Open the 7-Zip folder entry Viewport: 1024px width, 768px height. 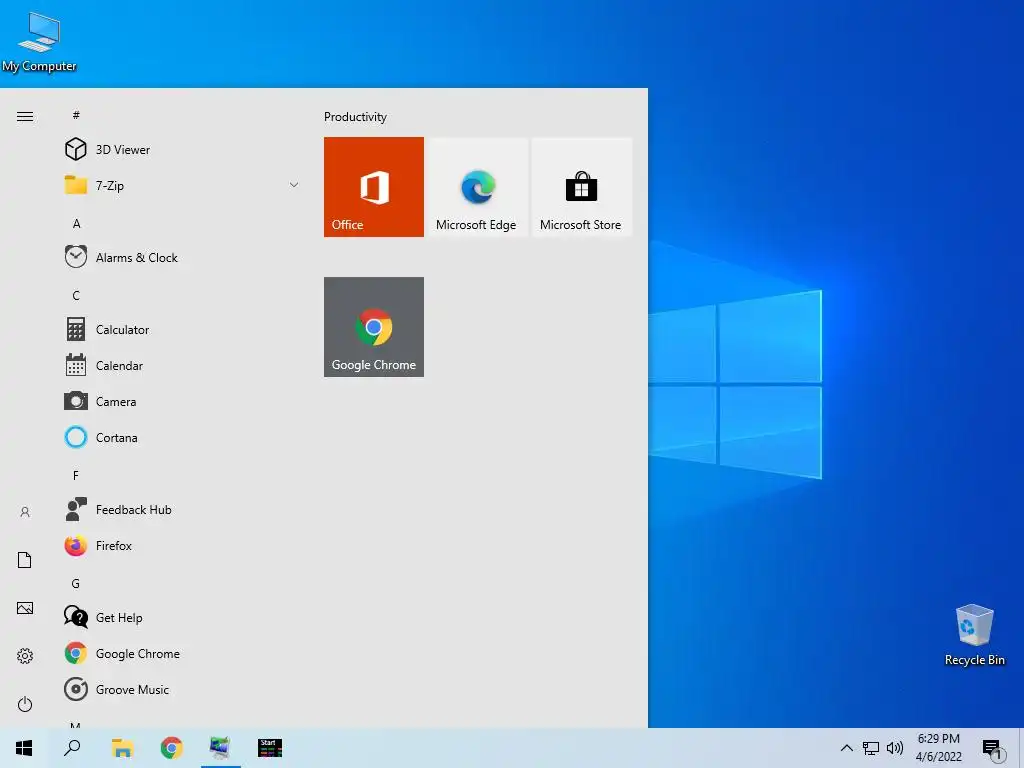183,185
